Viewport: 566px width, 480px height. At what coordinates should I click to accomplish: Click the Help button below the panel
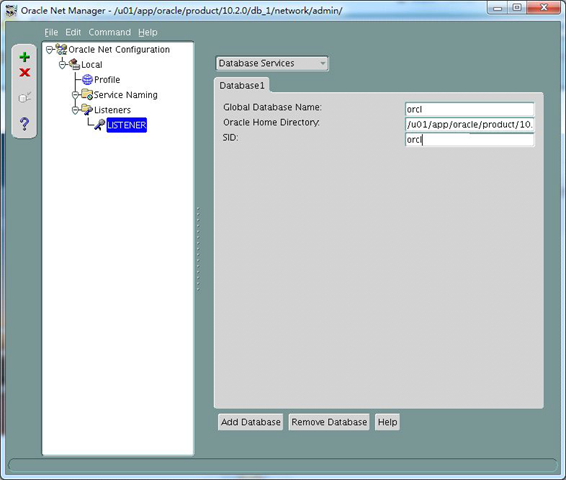[x=387, y=422]
